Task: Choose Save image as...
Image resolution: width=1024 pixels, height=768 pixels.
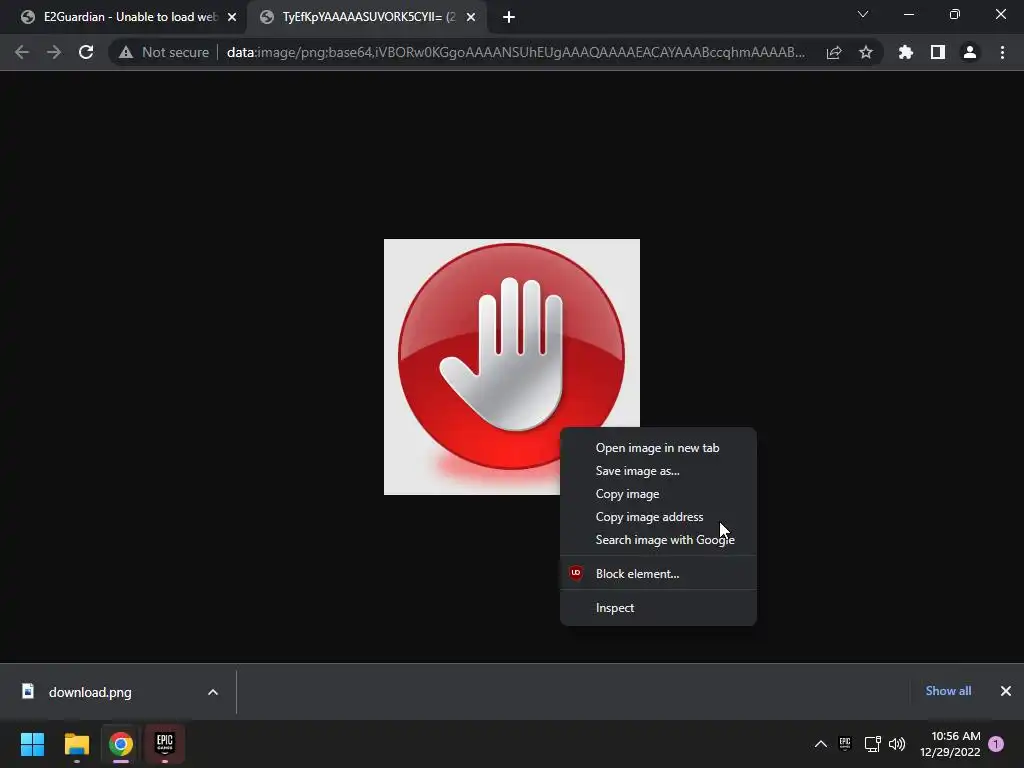Action: coord(658,471)
